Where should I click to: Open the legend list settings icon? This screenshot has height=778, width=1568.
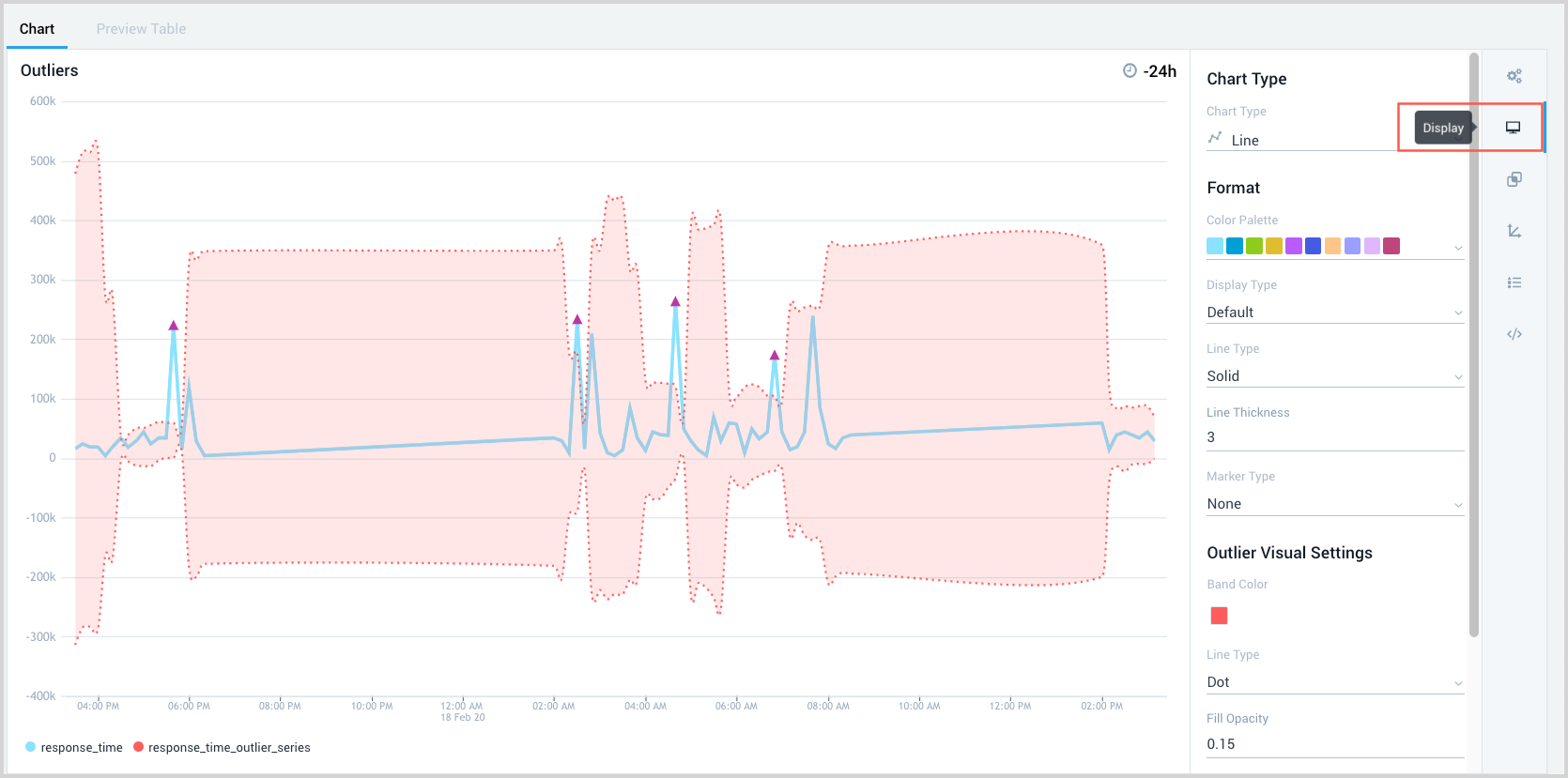coord(1514,282)
